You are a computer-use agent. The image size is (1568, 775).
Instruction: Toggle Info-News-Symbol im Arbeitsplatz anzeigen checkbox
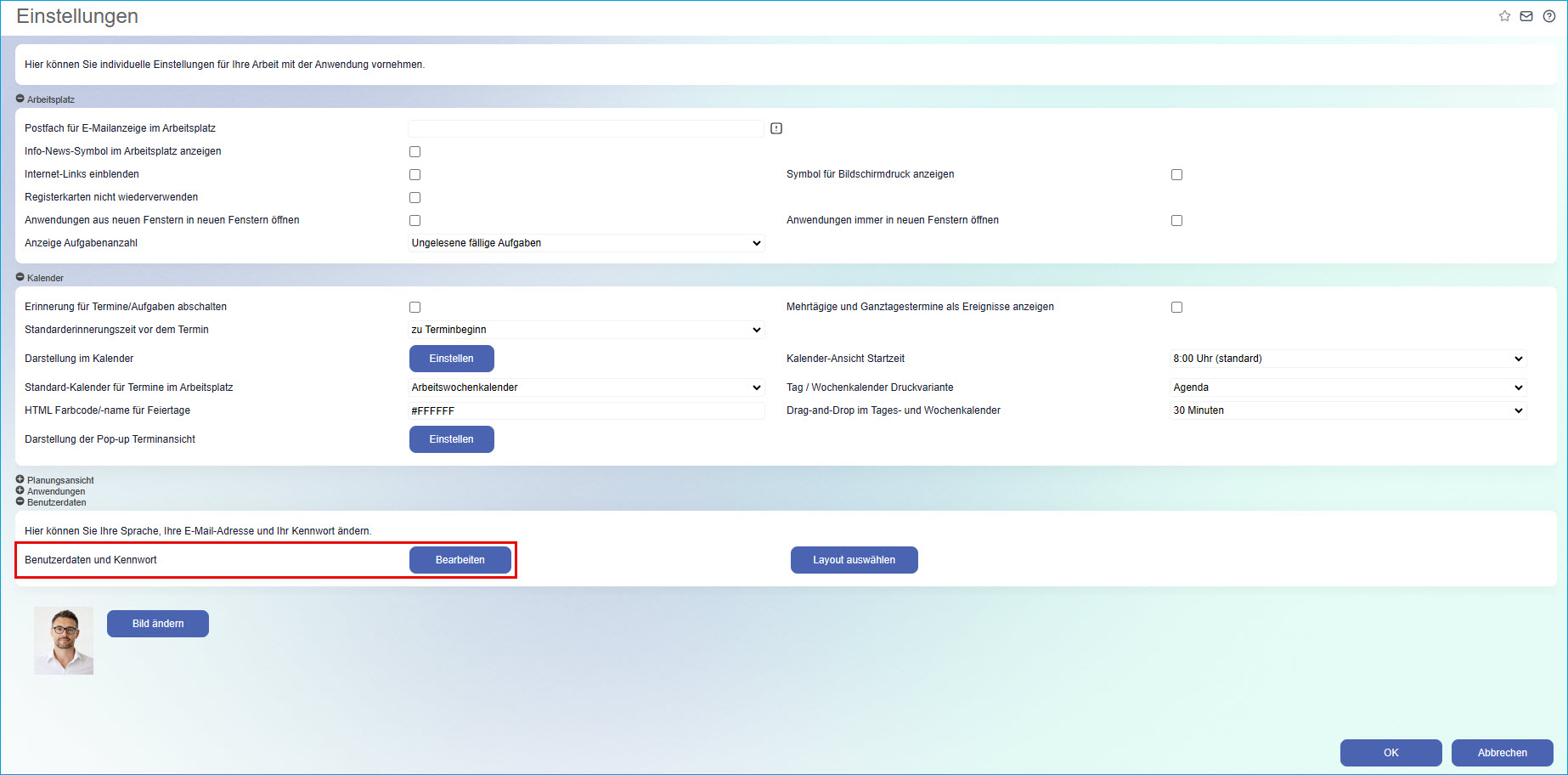coord(415,151)
